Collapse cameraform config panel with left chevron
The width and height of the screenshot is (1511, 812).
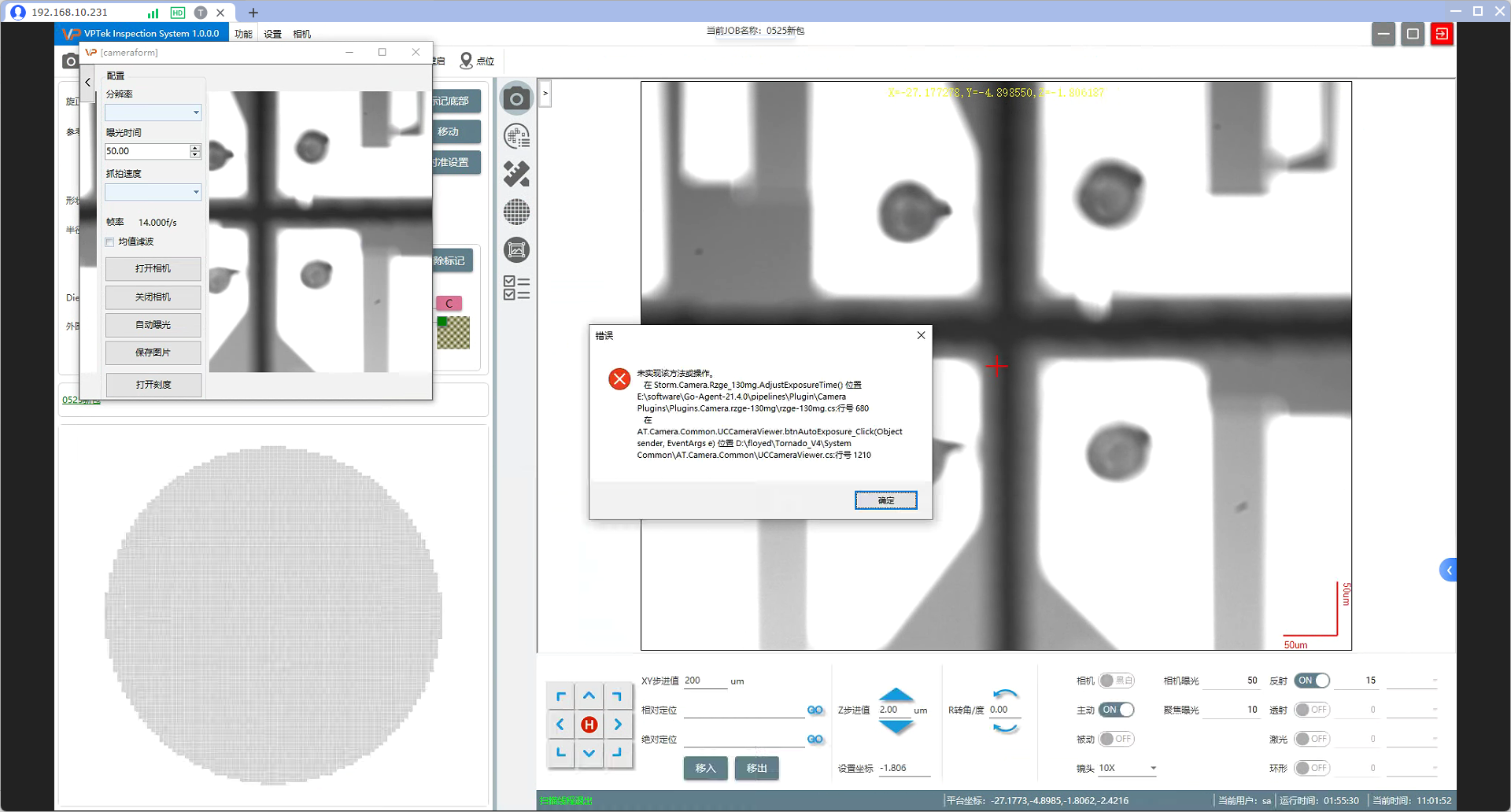point(87,82)
